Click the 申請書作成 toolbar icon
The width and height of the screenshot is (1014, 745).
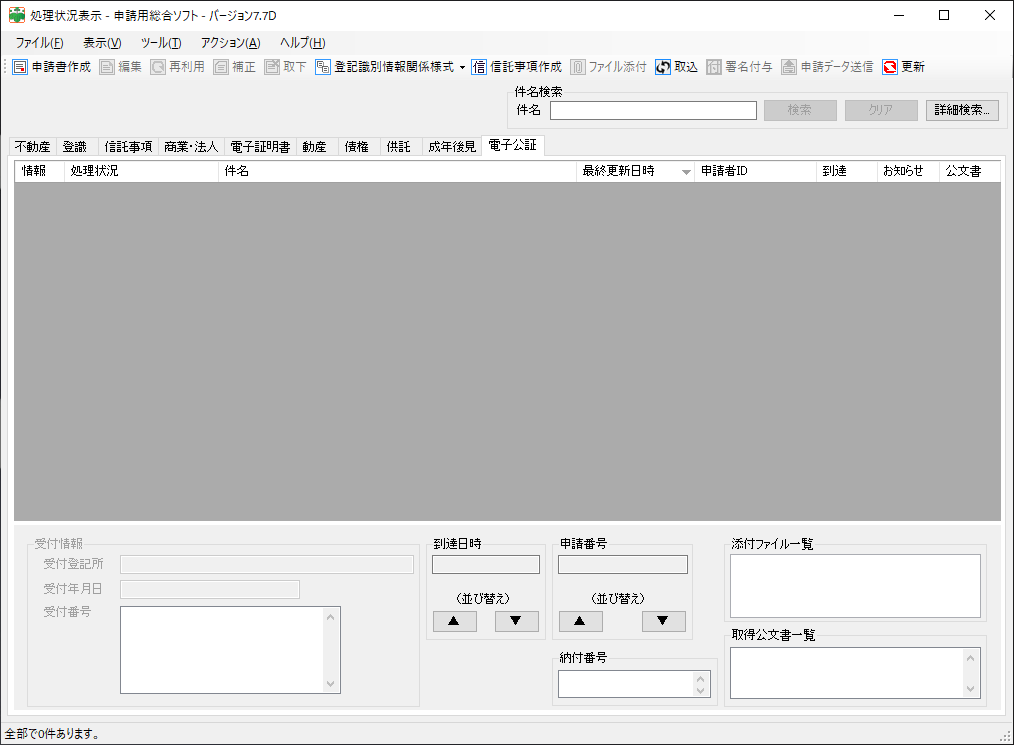click(x=20, y=67)
